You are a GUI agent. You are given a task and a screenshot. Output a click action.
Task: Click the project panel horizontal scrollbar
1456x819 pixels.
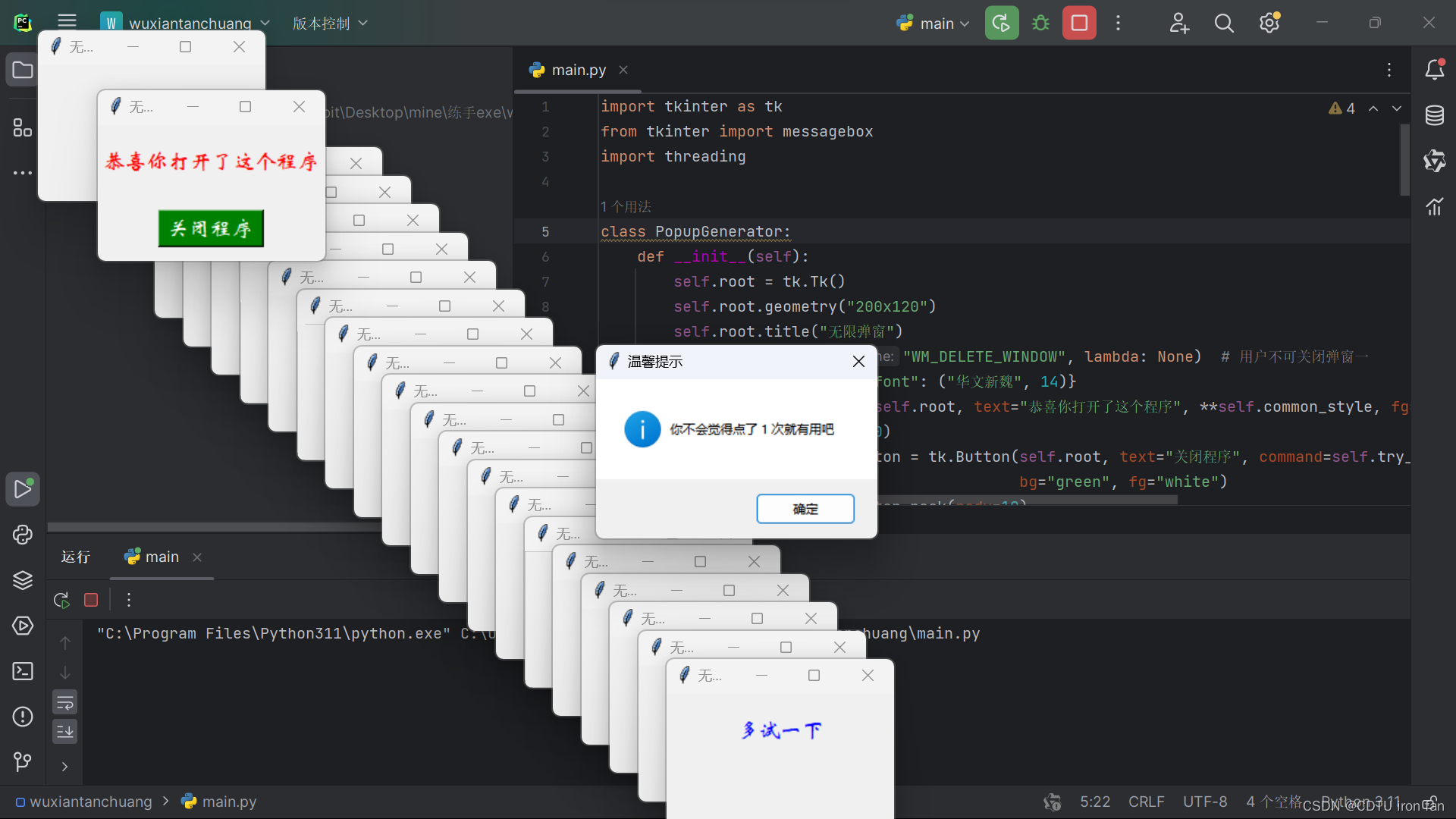[x=212, y=526]
